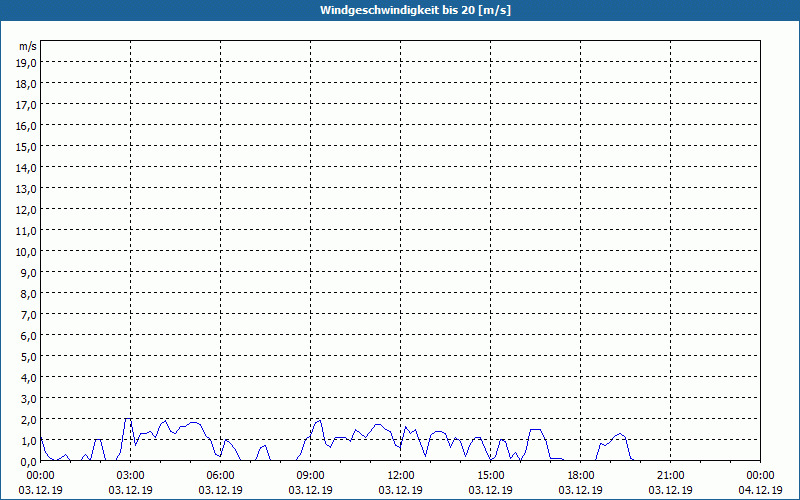Select the 06:00 time axis label
The width and height of the screenshot is (800, 500).
coord(221,476)
